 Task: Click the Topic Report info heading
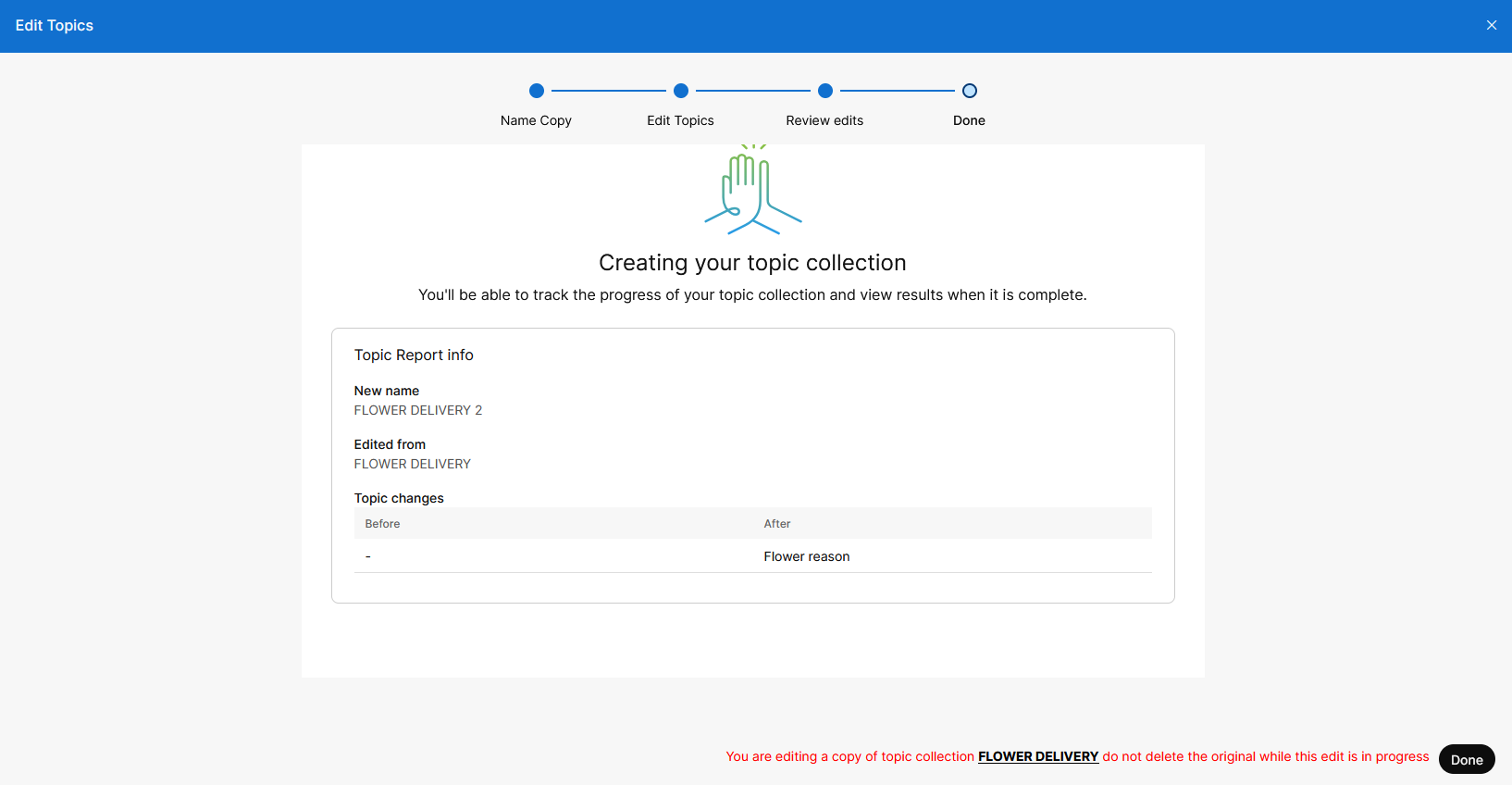(414, 355)
